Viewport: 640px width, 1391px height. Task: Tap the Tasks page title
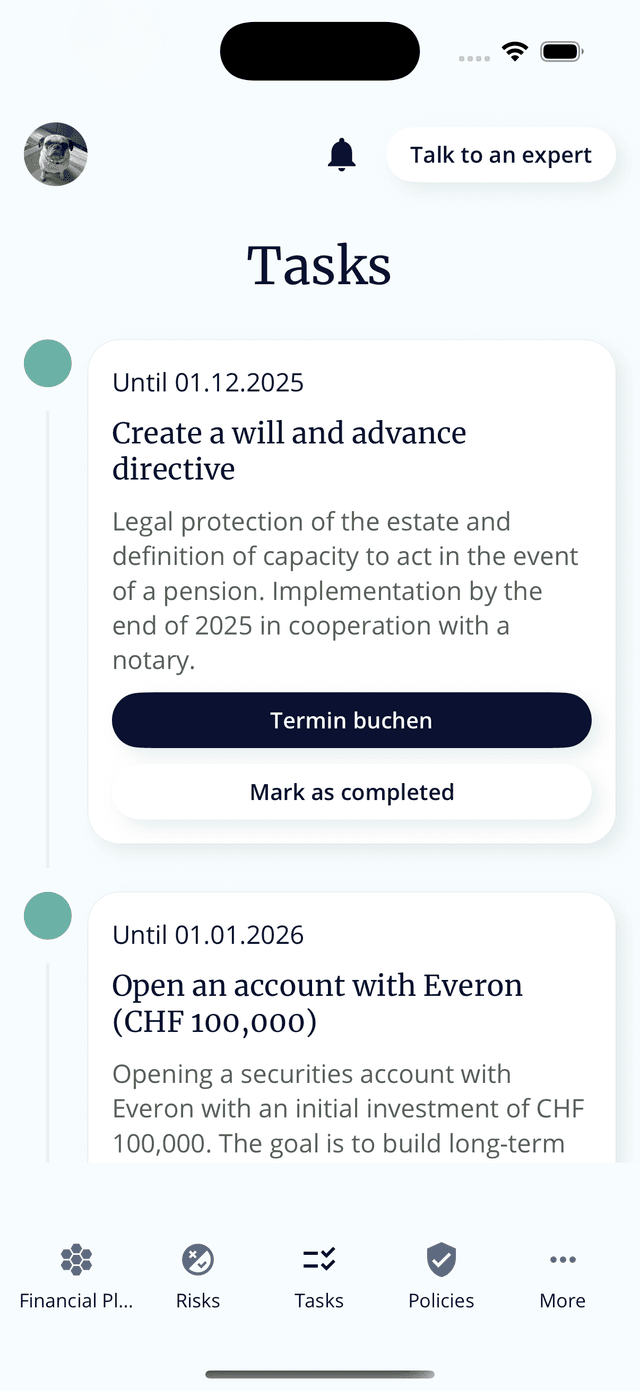pyautogui.click(x=319, y=264)
